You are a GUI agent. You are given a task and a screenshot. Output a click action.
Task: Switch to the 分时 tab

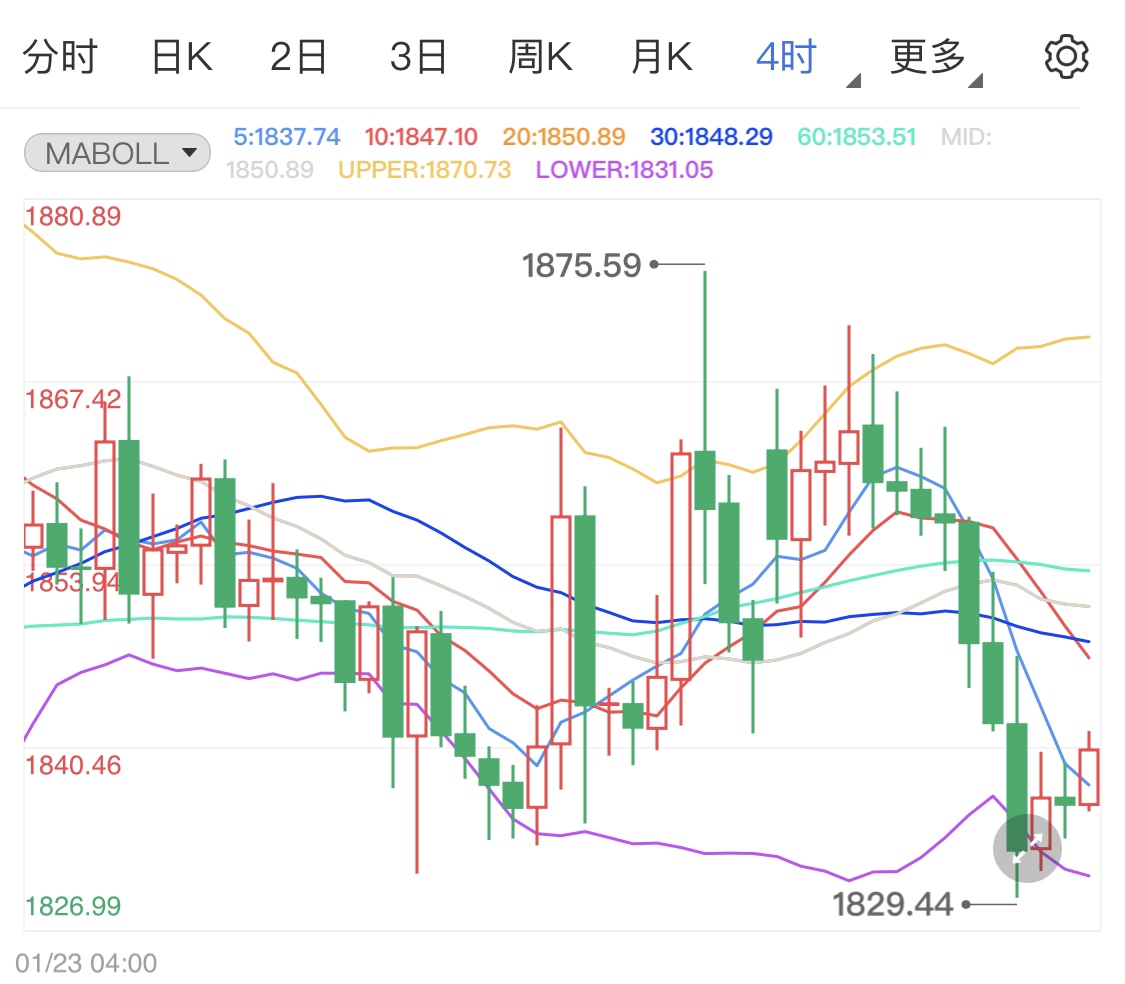tap(60, 57)
